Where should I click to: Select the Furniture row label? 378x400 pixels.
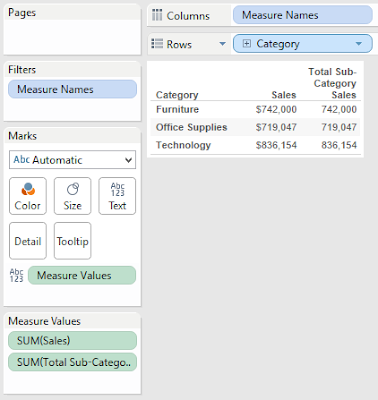[177, 109]
